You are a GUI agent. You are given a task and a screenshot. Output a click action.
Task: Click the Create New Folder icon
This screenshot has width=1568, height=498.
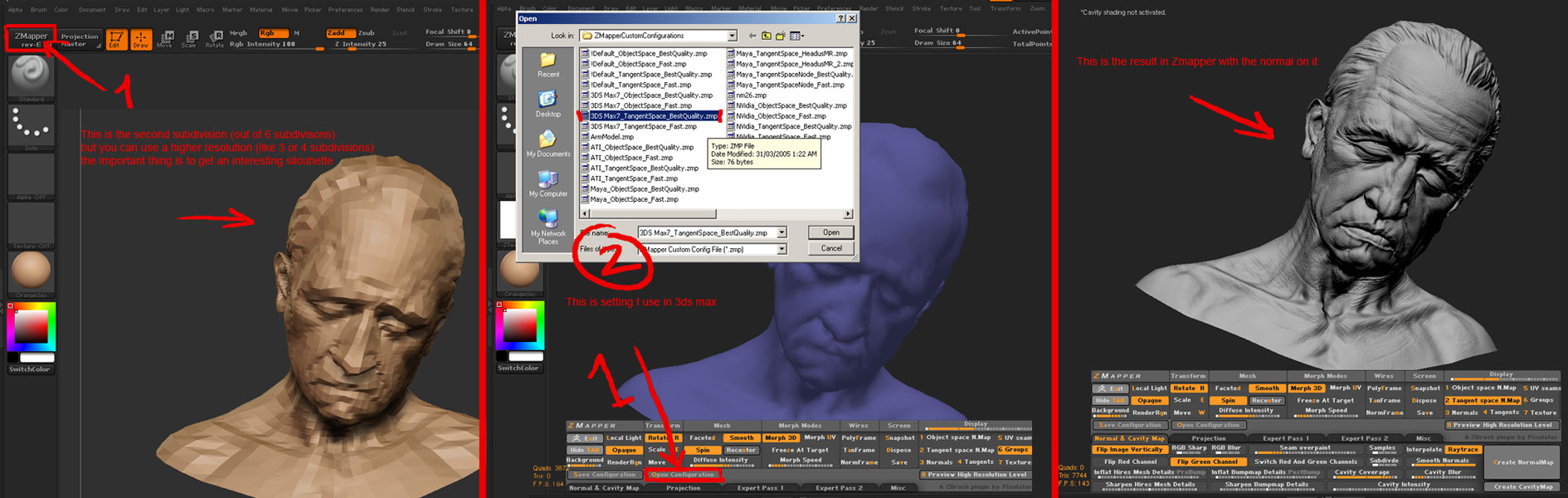point(781,36)
